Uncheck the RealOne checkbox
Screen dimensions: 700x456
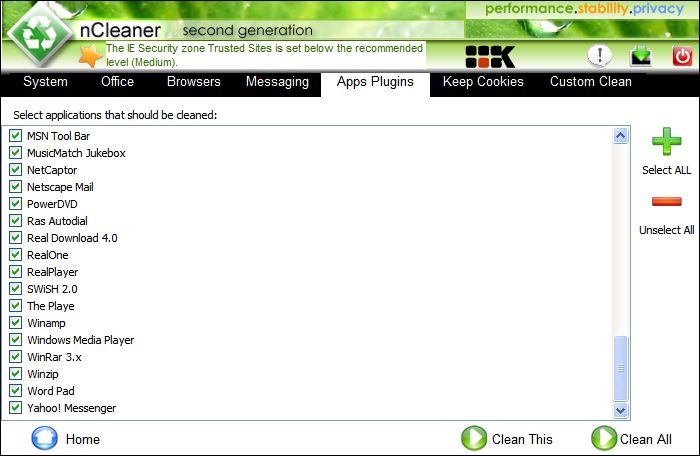pos(16,254)
